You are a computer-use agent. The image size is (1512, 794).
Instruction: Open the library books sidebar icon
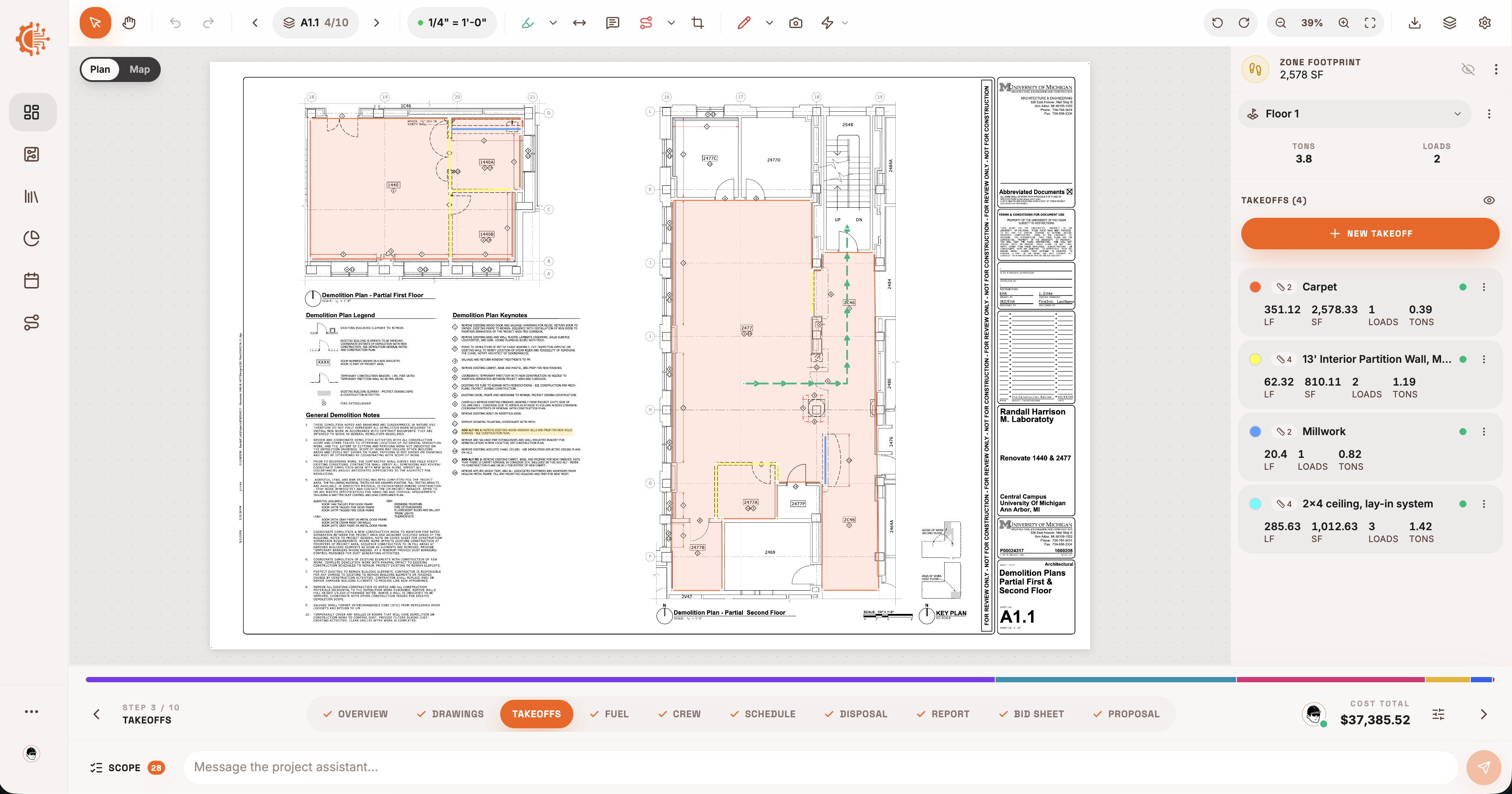tap(32, 196)
